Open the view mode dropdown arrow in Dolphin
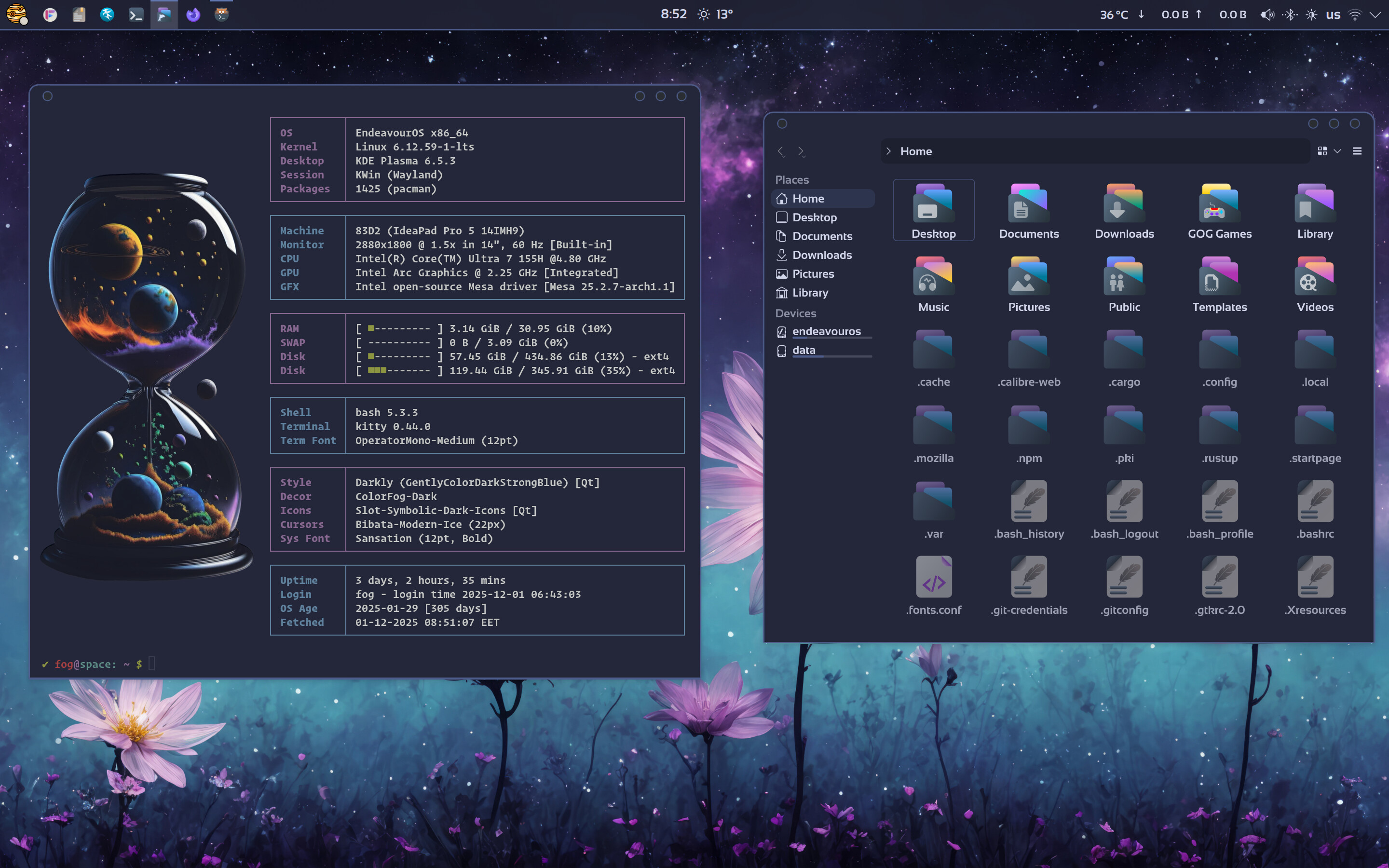Viewport: 1389px width, 868px height. pos(1337,151)
